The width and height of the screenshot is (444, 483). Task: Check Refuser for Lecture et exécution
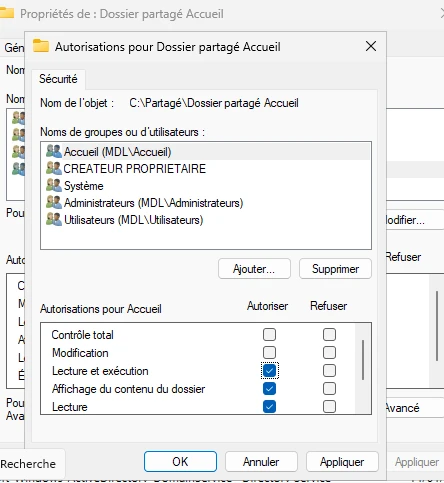tap(329, 370)
